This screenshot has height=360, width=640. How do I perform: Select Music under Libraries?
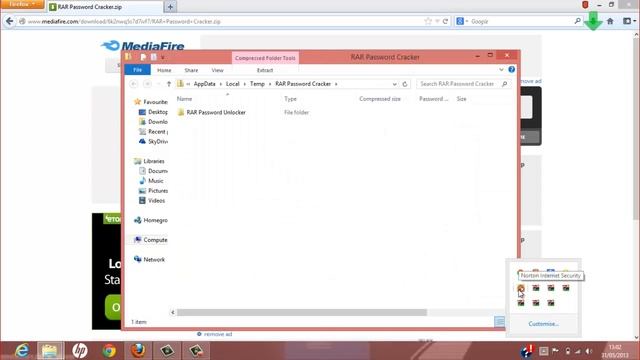click(151, 180)
